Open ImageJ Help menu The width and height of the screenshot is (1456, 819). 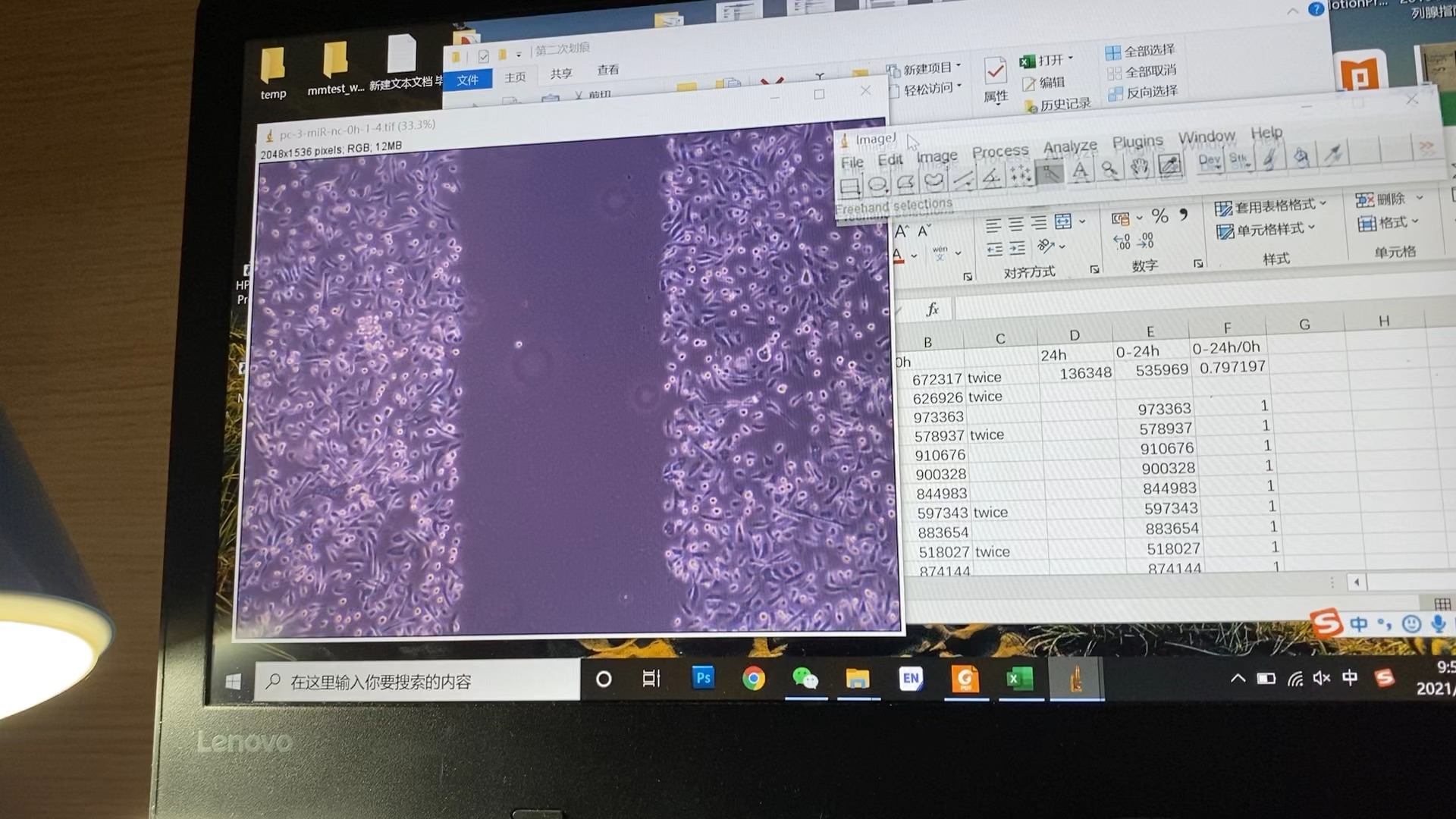(1266, 133)
